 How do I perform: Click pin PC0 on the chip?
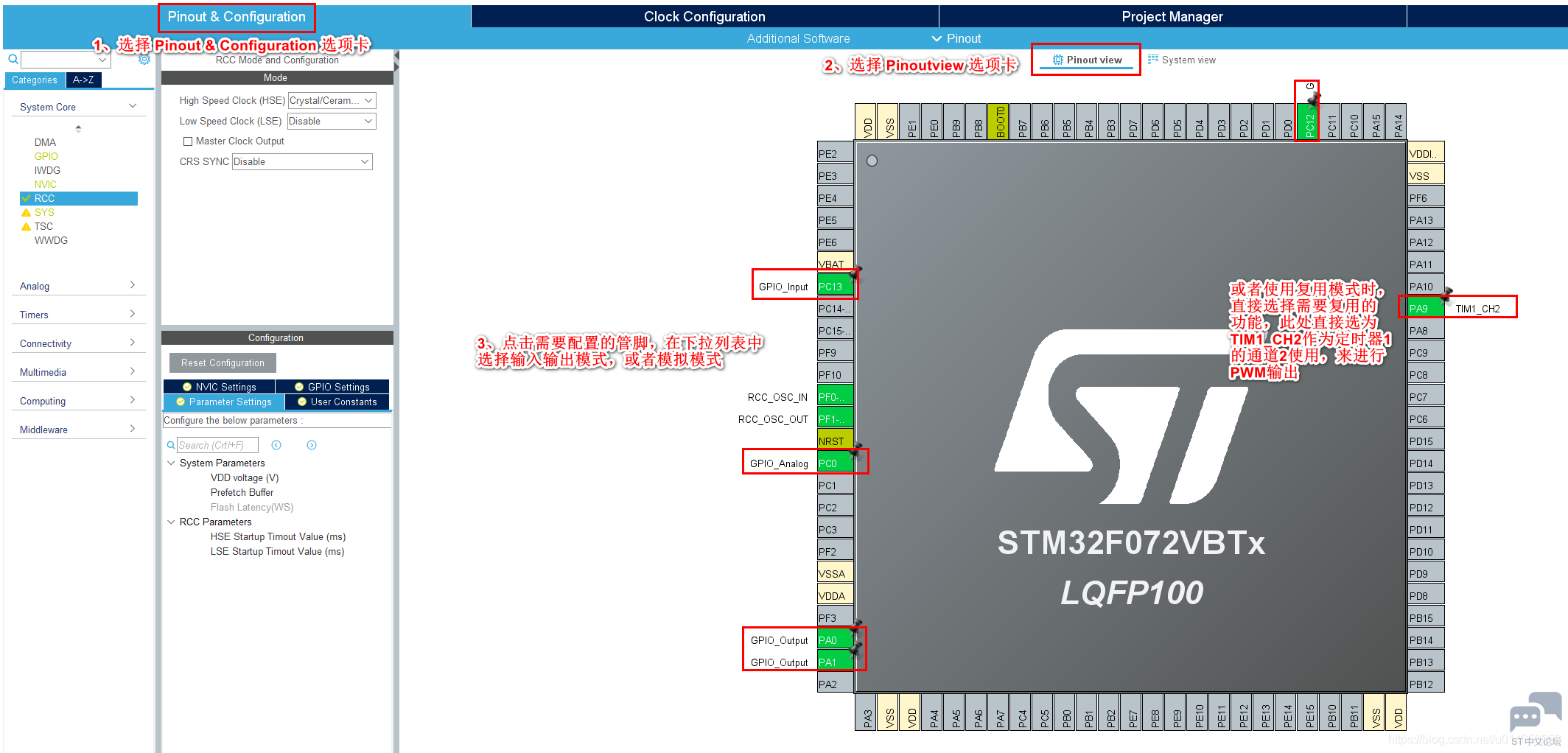click(x=835, y=463)
